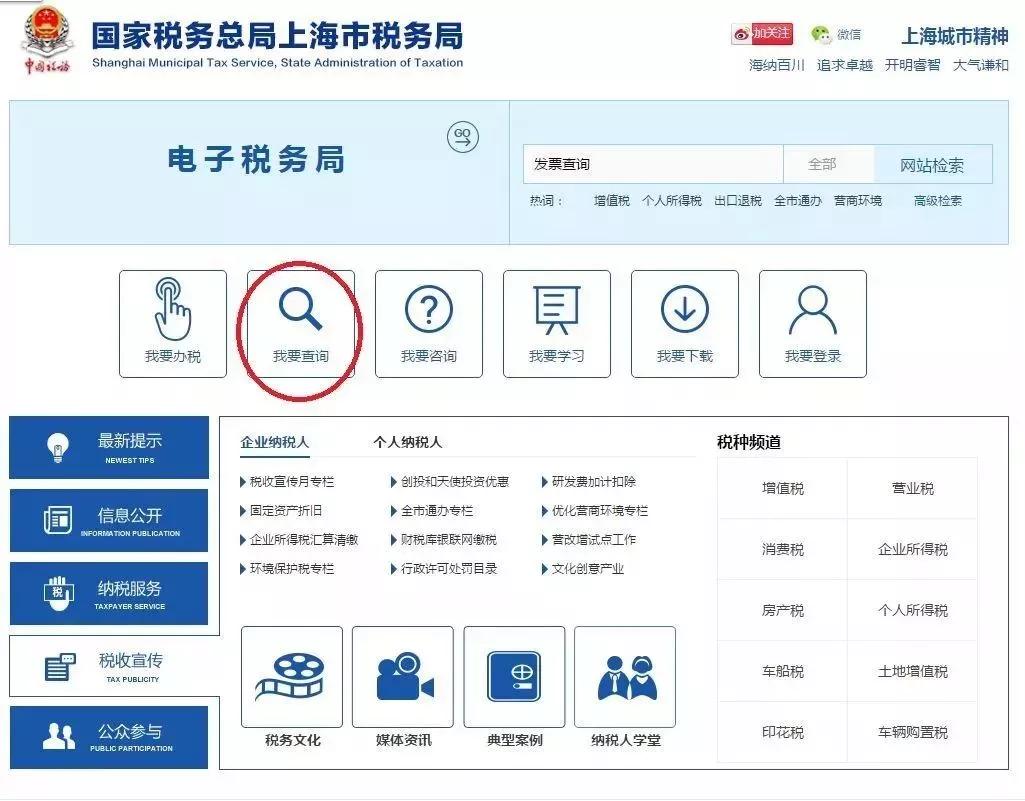Click inside the 发票查询 search field
Viewport: 1025px width, 801px height.
650,164
